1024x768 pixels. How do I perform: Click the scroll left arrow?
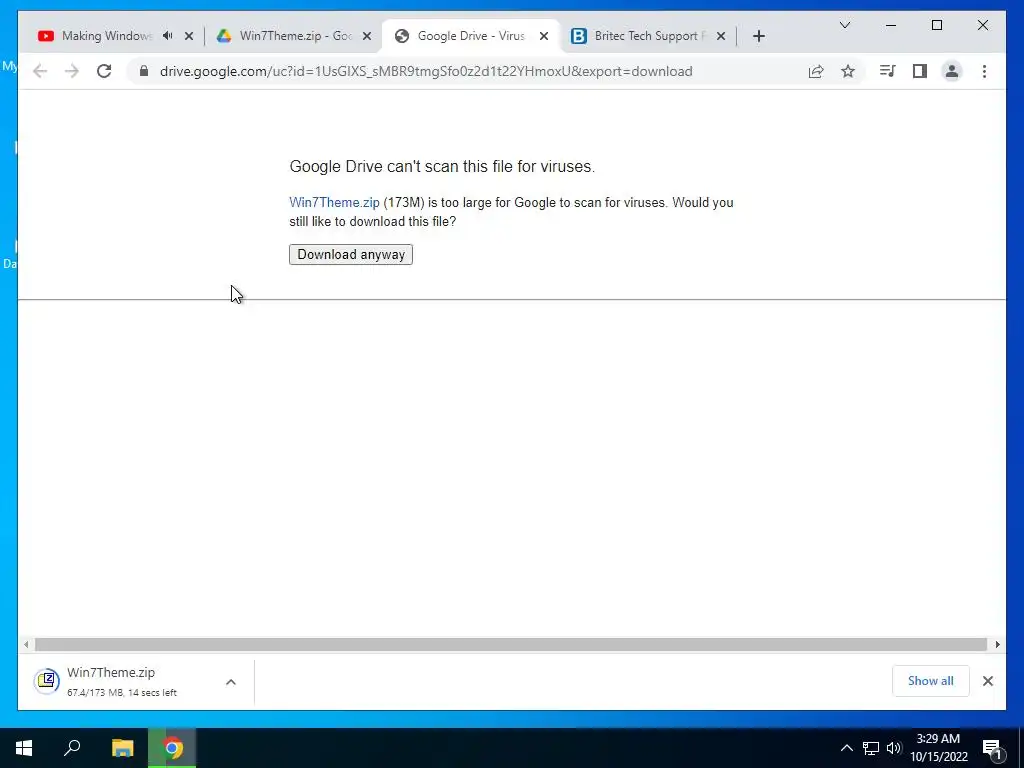click(x=26, y=645)
